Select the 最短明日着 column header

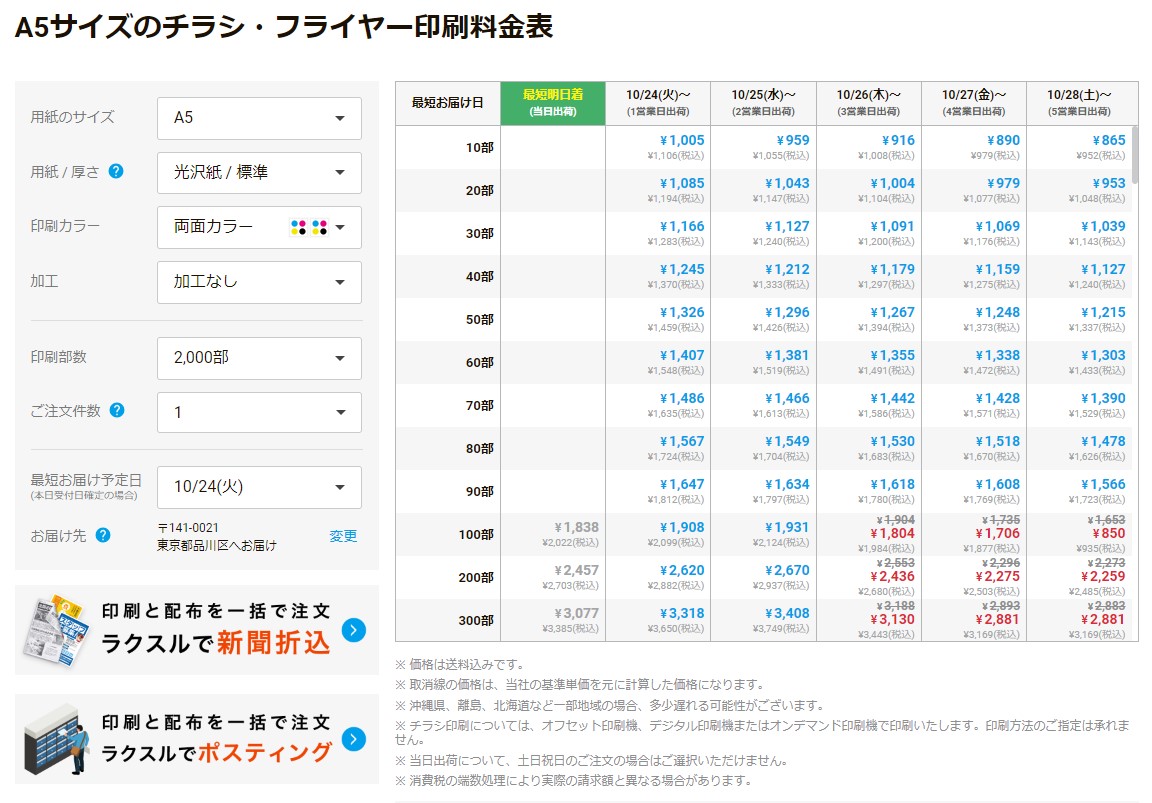click(552, 103)
